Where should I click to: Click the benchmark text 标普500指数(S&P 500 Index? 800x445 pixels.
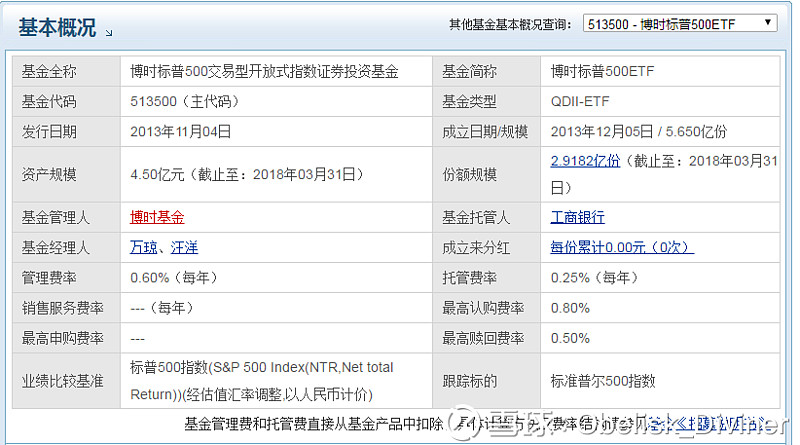click(x=219, y=367)
